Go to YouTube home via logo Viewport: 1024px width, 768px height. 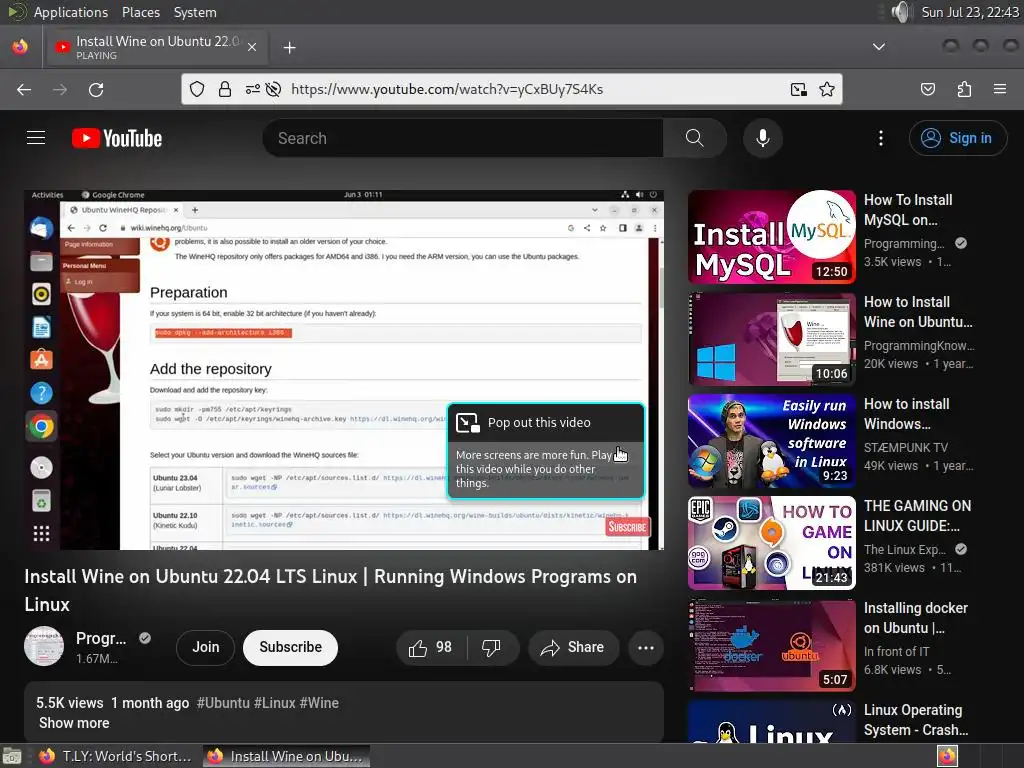point(117,138)
